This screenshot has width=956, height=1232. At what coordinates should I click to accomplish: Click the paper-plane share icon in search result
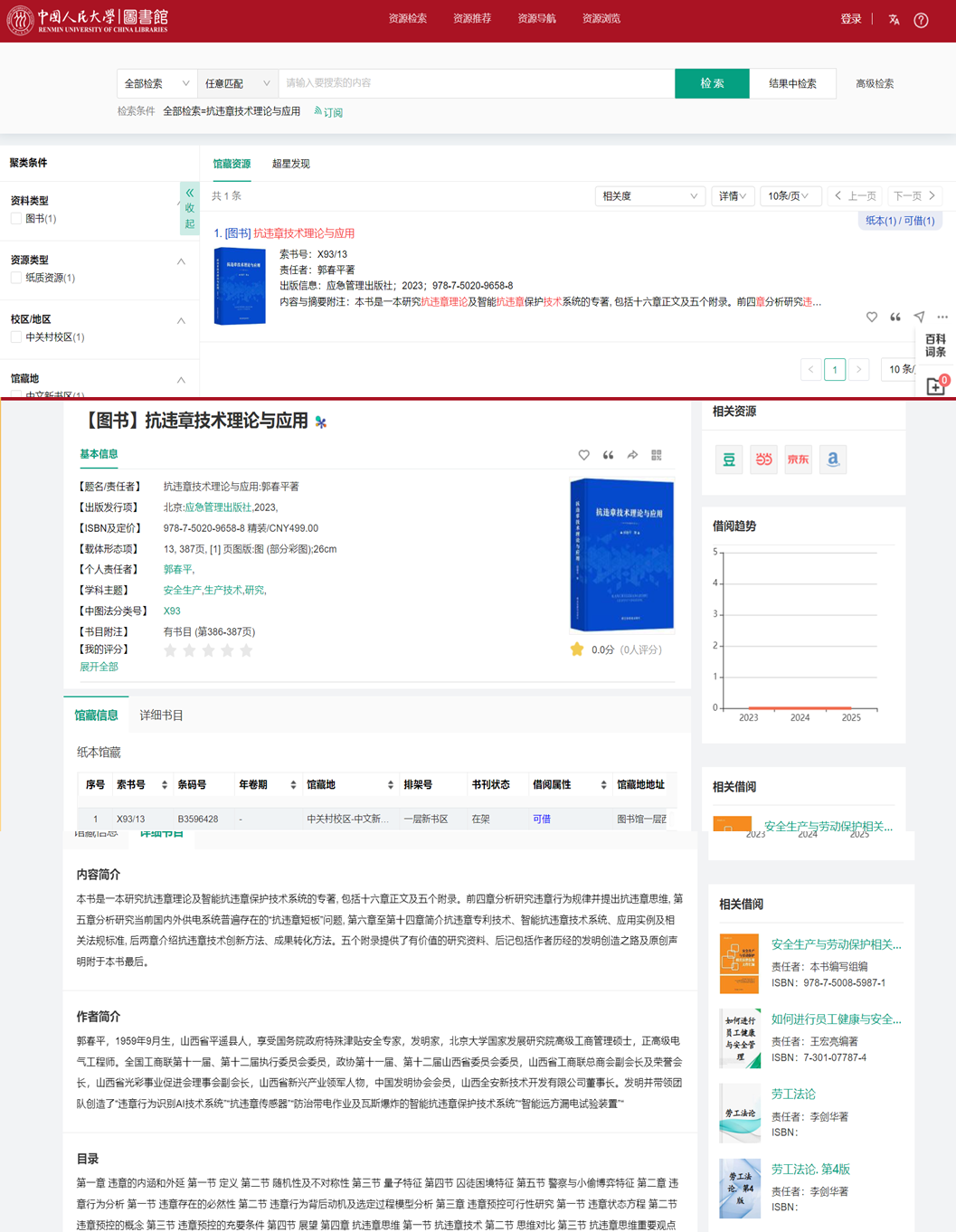(919, 317)
